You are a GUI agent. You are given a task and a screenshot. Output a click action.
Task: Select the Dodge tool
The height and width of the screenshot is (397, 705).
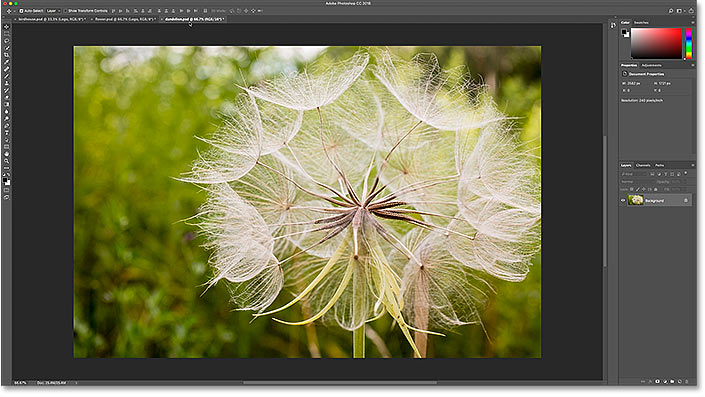(x=6, y=118)
